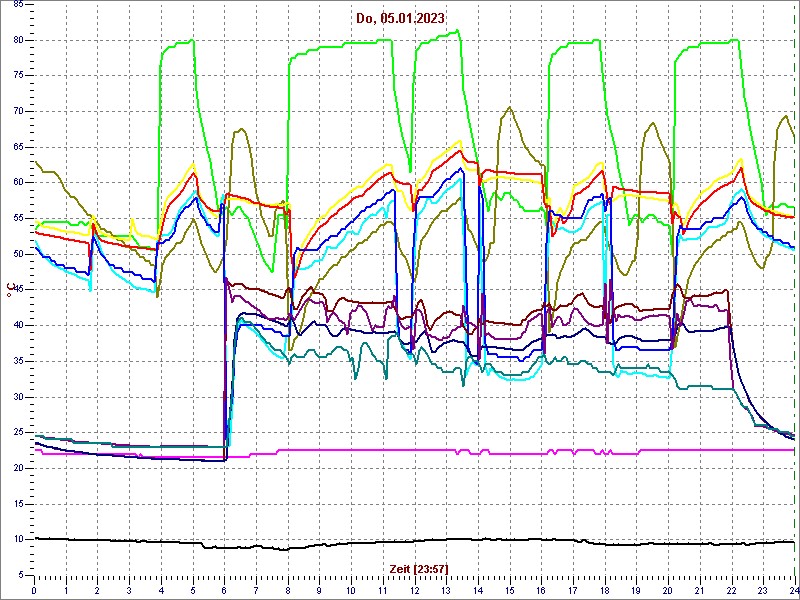Viewport: 800px width, 600px height.
Task: Pick hour 3 on the time axis
Action: click(x=129, y=590)
